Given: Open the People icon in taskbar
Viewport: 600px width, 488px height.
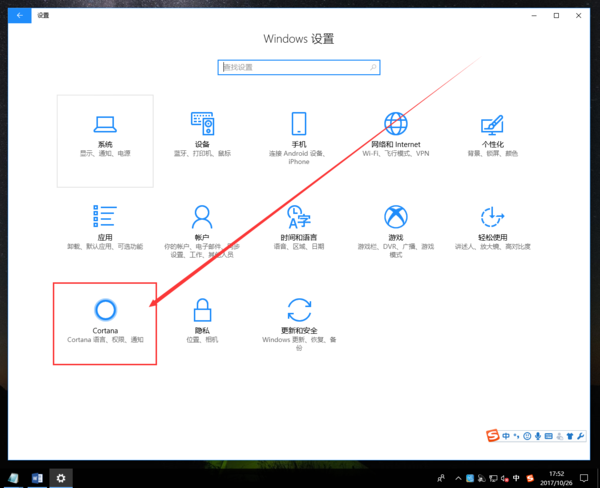Looking at the screenshot, I should 441,478.
